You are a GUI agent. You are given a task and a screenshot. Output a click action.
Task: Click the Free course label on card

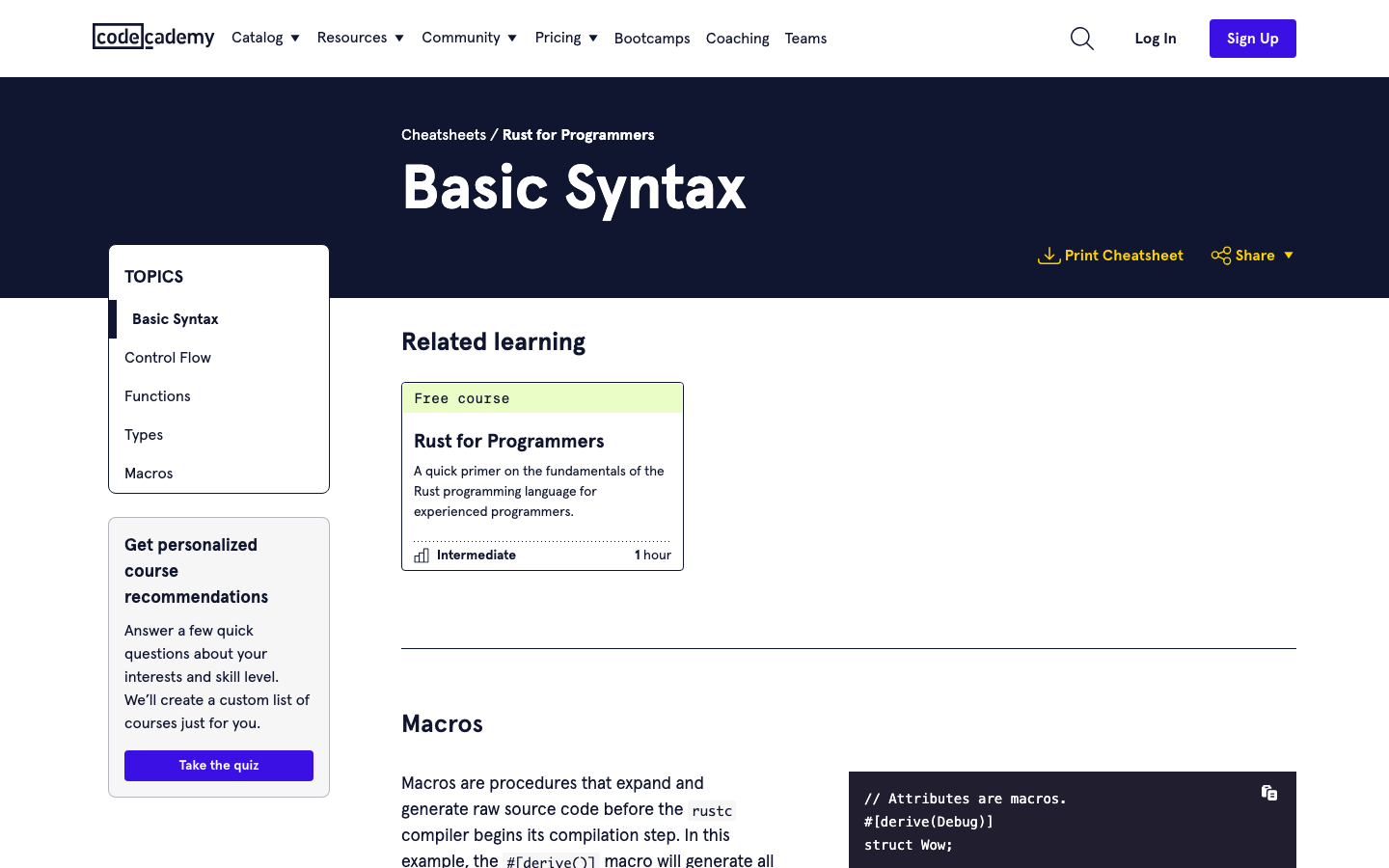click(x=462, y=398)
